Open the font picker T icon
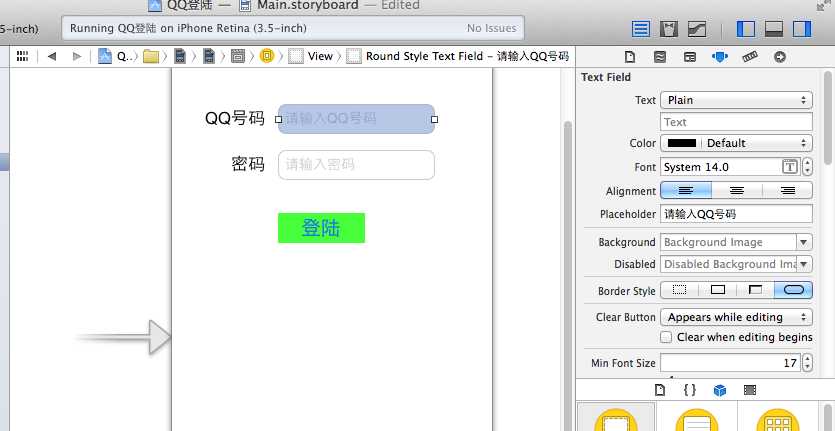The width and height of the screenshot is (835, 431). [x=790, y=167]
